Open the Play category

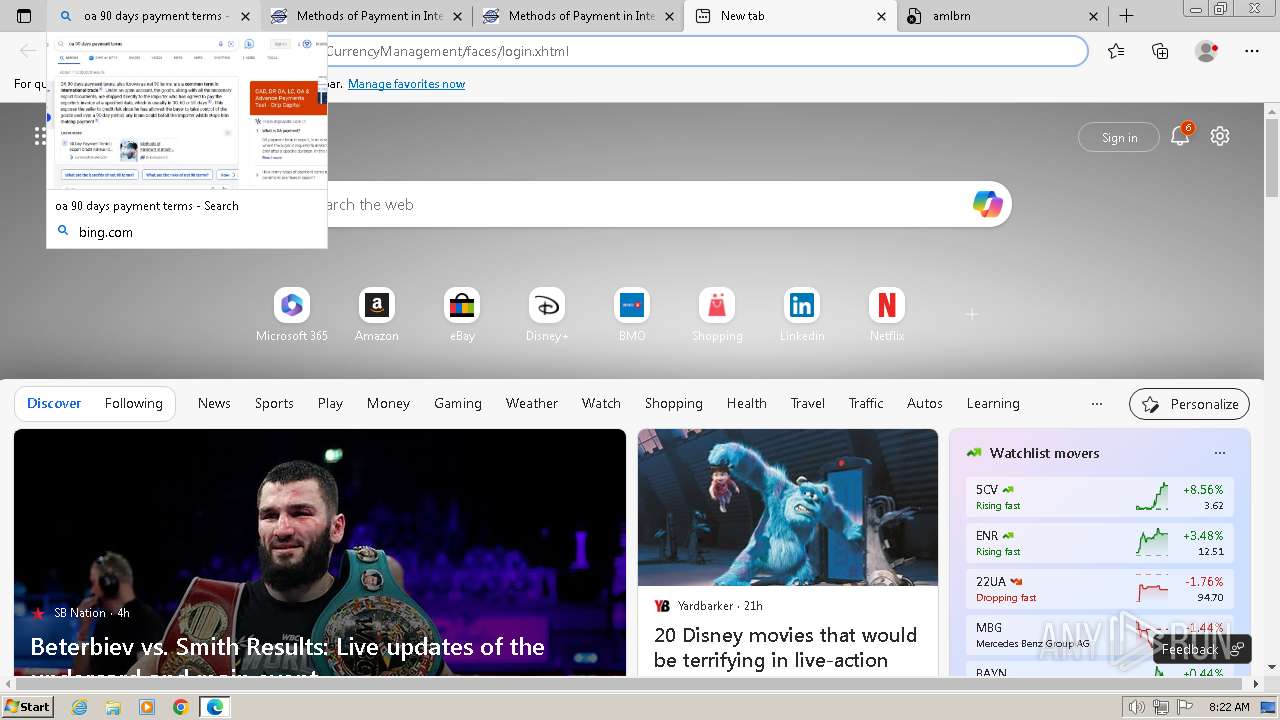330,403
